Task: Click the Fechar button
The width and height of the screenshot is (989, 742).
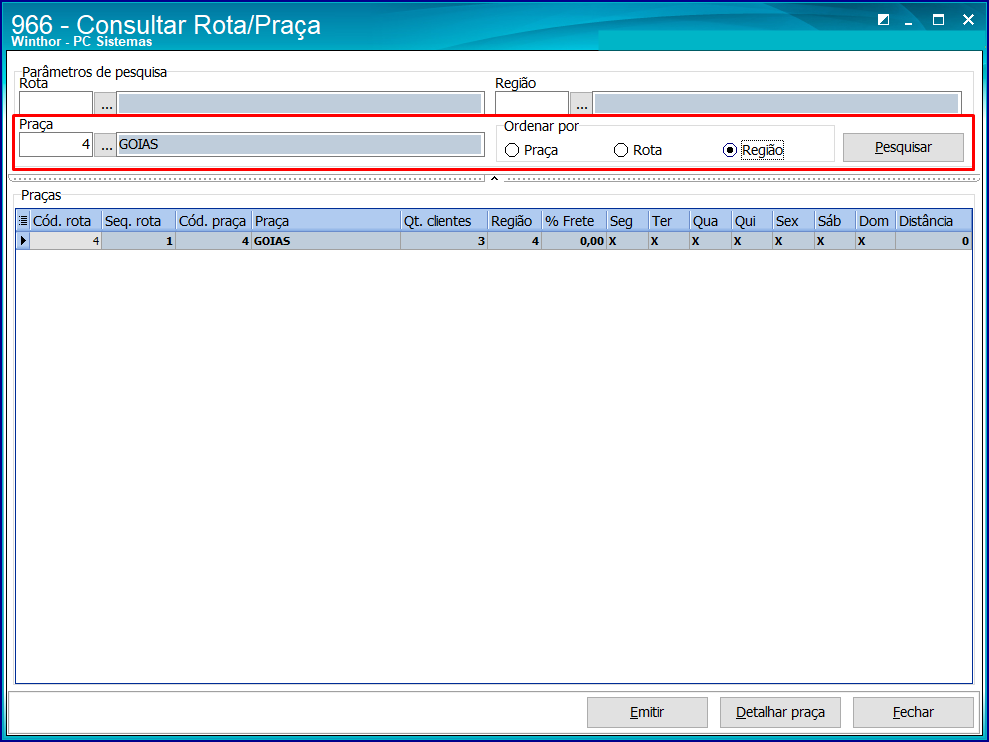Action: coord(913,712)
